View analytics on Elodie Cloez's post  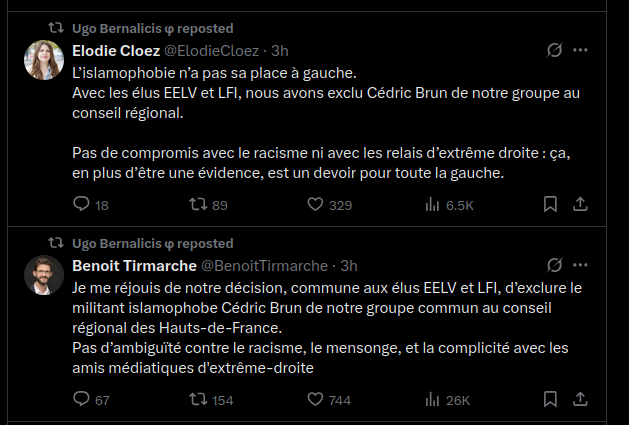click(433, 205)
